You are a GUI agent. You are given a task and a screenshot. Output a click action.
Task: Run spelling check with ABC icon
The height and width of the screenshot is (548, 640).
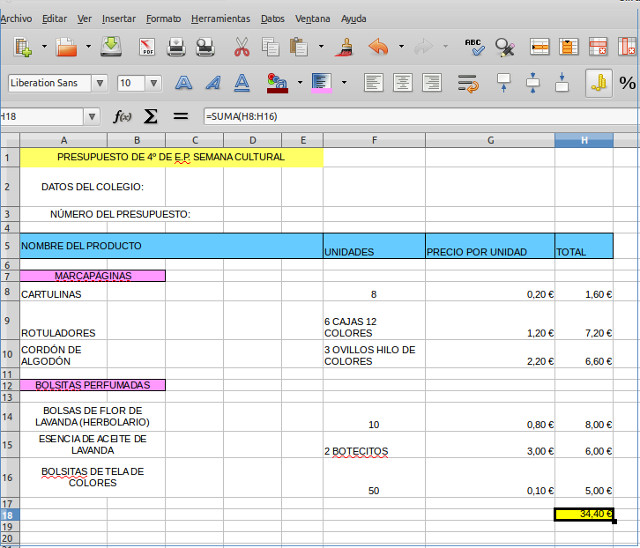tap(474, 47)
